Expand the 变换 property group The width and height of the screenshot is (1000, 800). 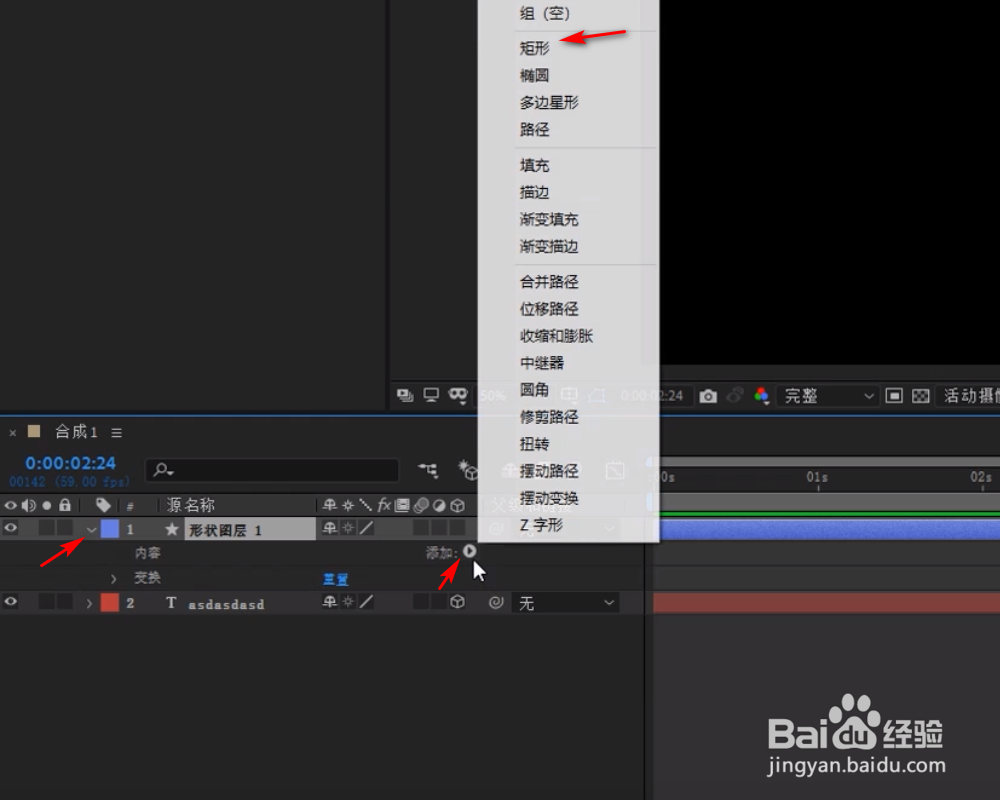tap(114, 579)
